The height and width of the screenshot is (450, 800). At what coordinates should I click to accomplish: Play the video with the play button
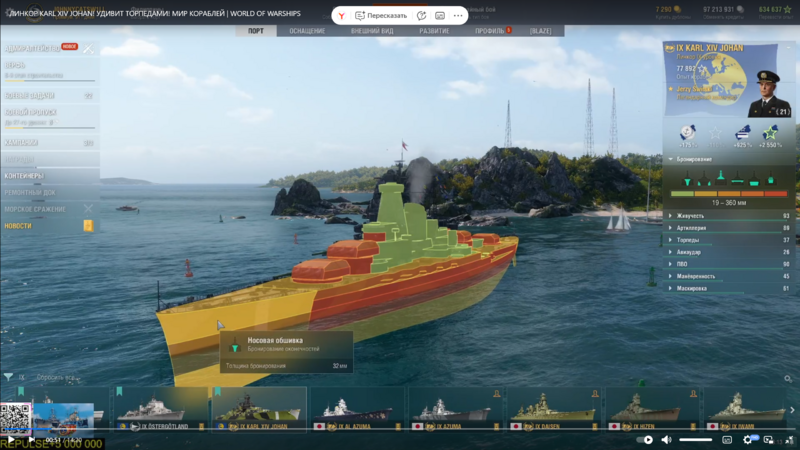tap(11, 439)
